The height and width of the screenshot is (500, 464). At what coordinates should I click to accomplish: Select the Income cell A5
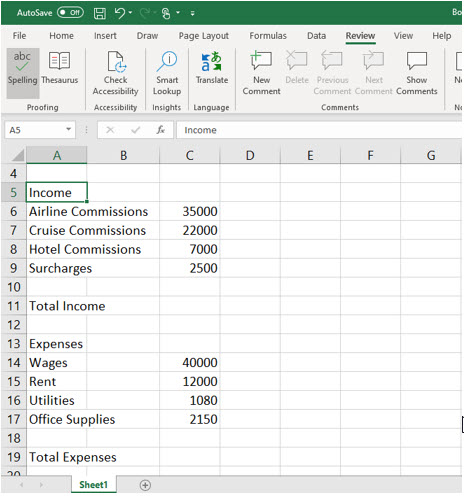[x=57, y=192]
